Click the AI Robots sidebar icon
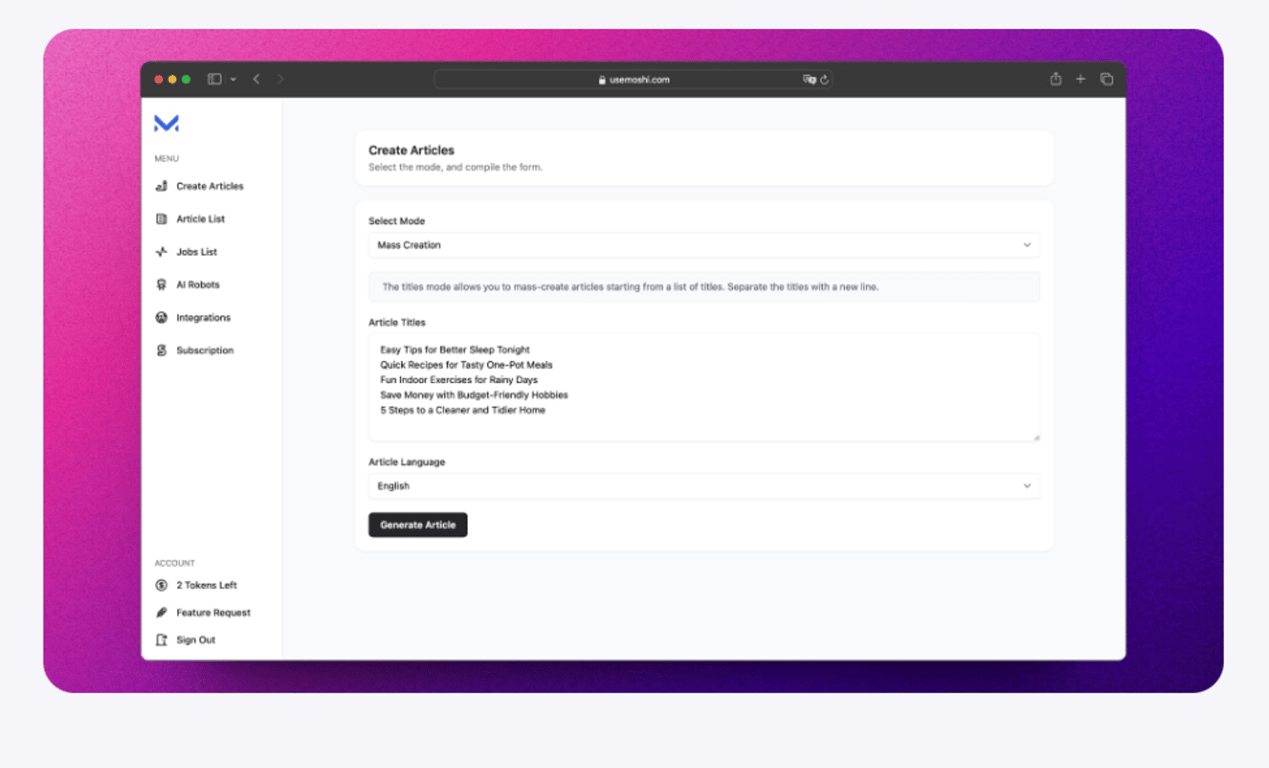This screenshot has height=768, width=1269. (161, 285)
